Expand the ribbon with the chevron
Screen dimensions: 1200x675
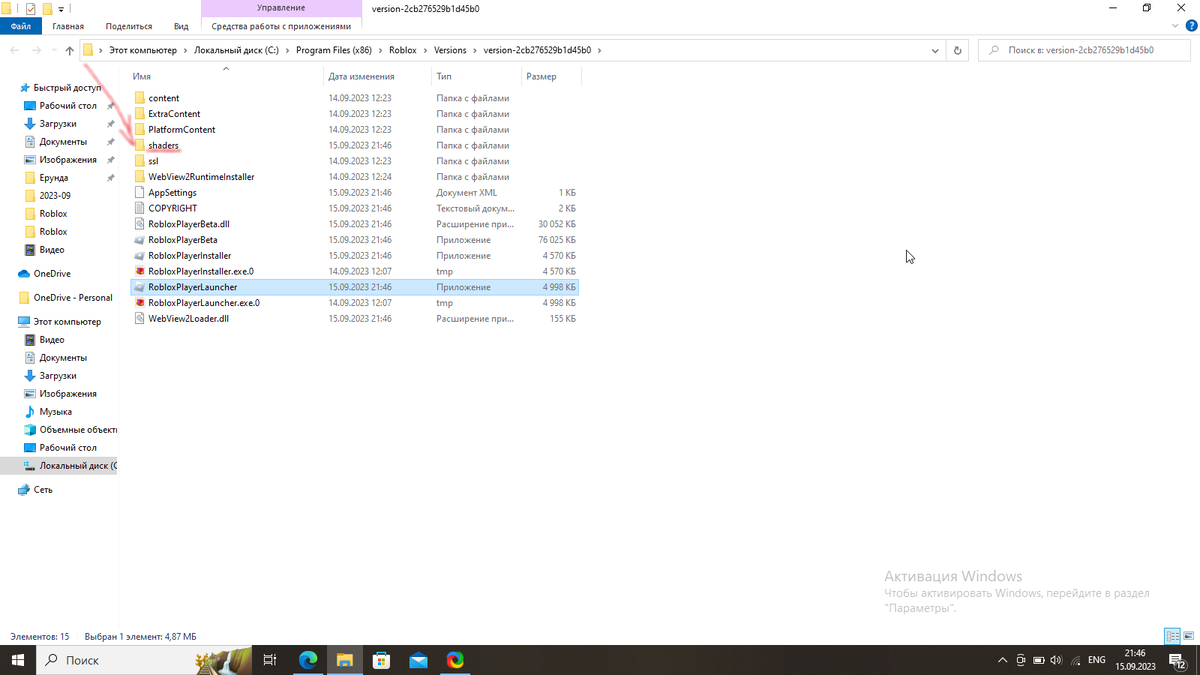[1173, 26]
